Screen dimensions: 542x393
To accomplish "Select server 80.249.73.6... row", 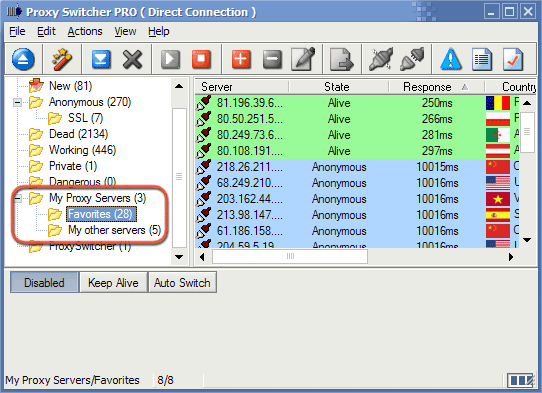I will pos(357,135).
